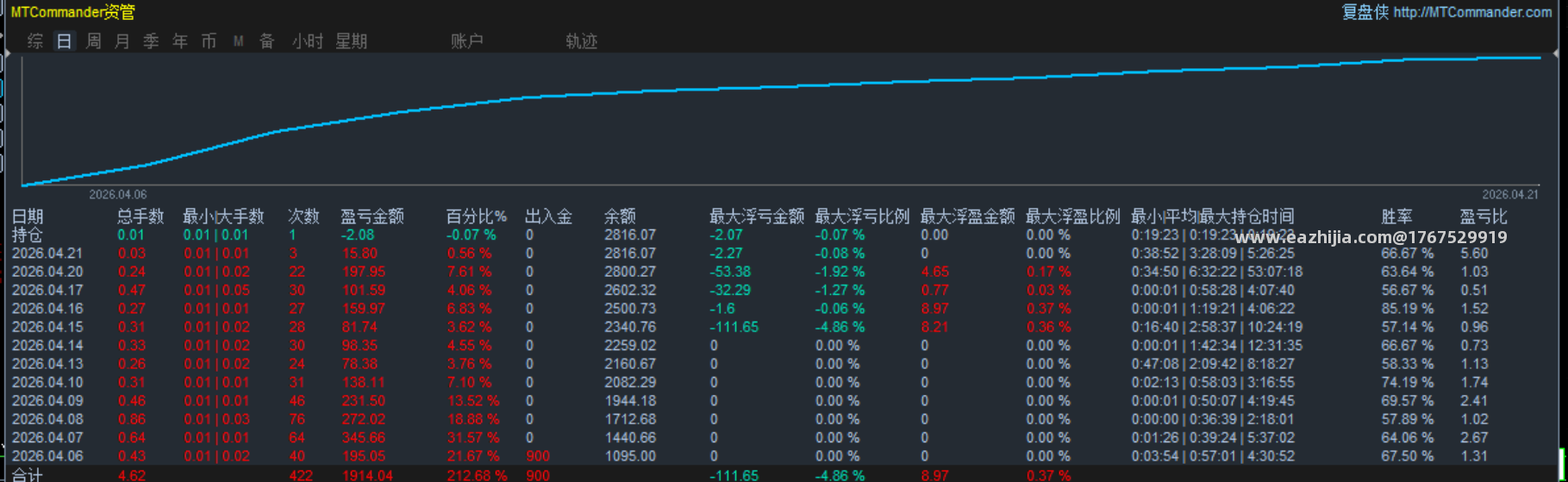Click the win rate 85.19 %

1408,309
